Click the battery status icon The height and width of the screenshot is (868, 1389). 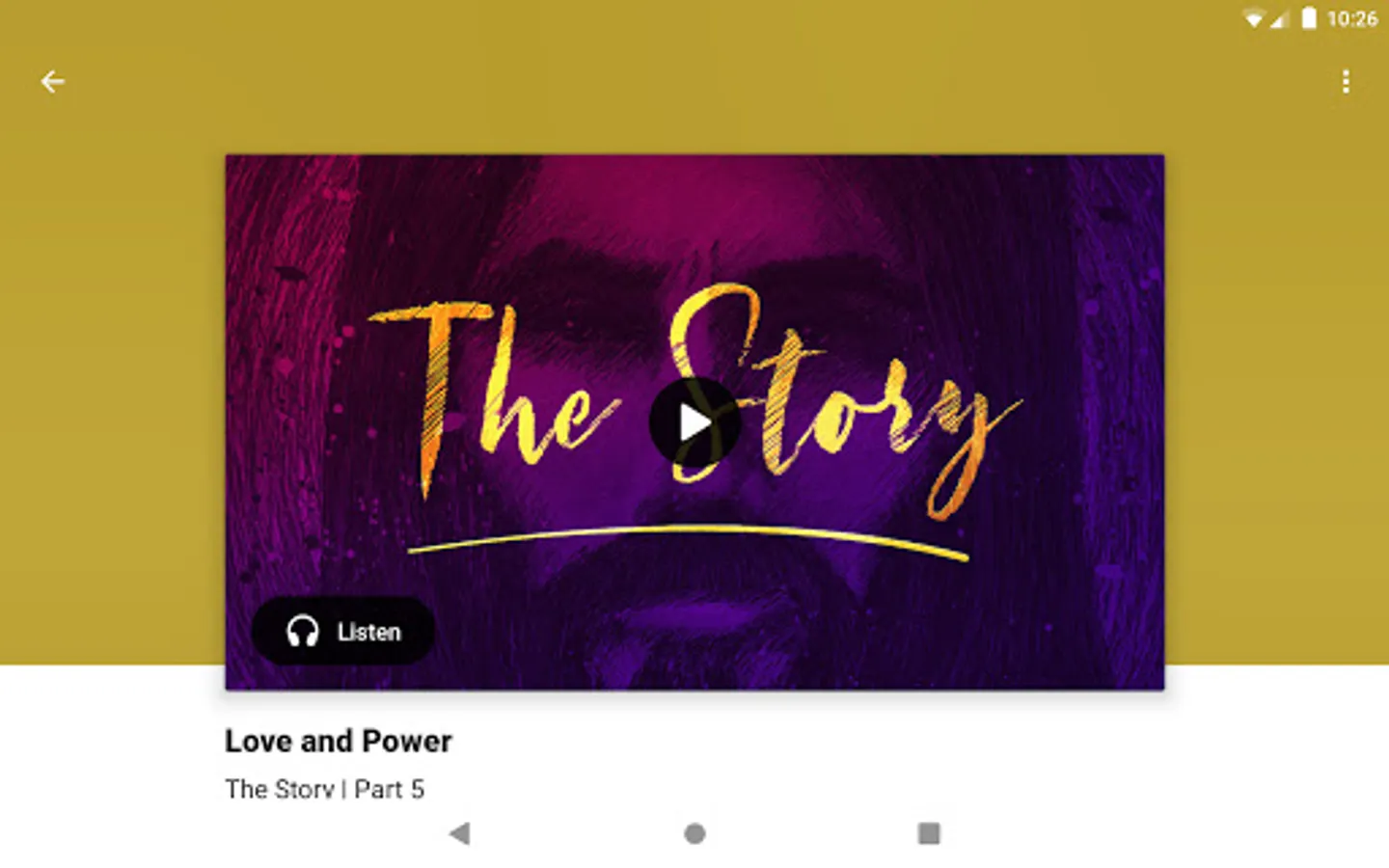pos(1309,18)
